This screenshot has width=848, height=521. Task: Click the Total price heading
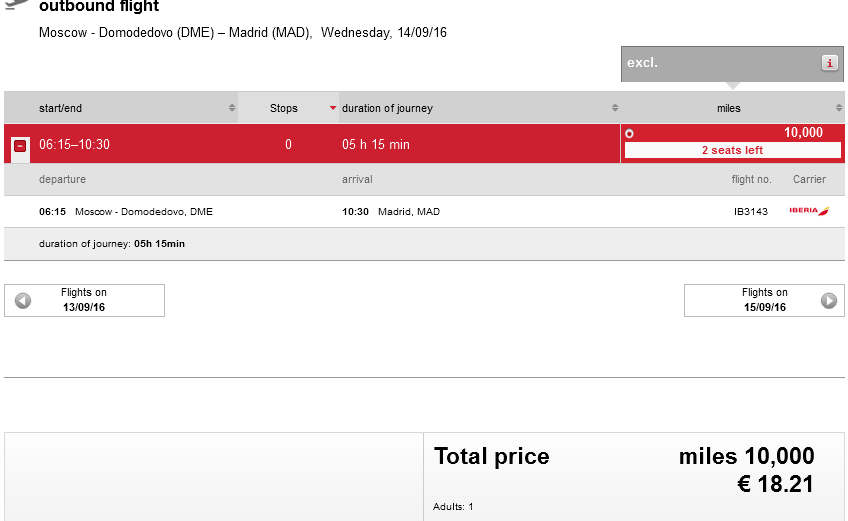point(492,456)
